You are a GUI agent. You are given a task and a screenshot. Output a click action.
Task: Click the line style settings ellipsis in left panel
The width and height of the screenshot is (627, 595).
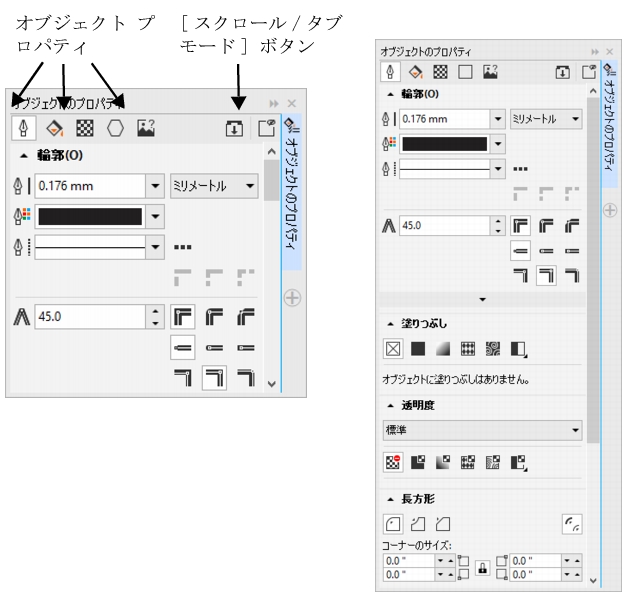click(x=183, y=246)
